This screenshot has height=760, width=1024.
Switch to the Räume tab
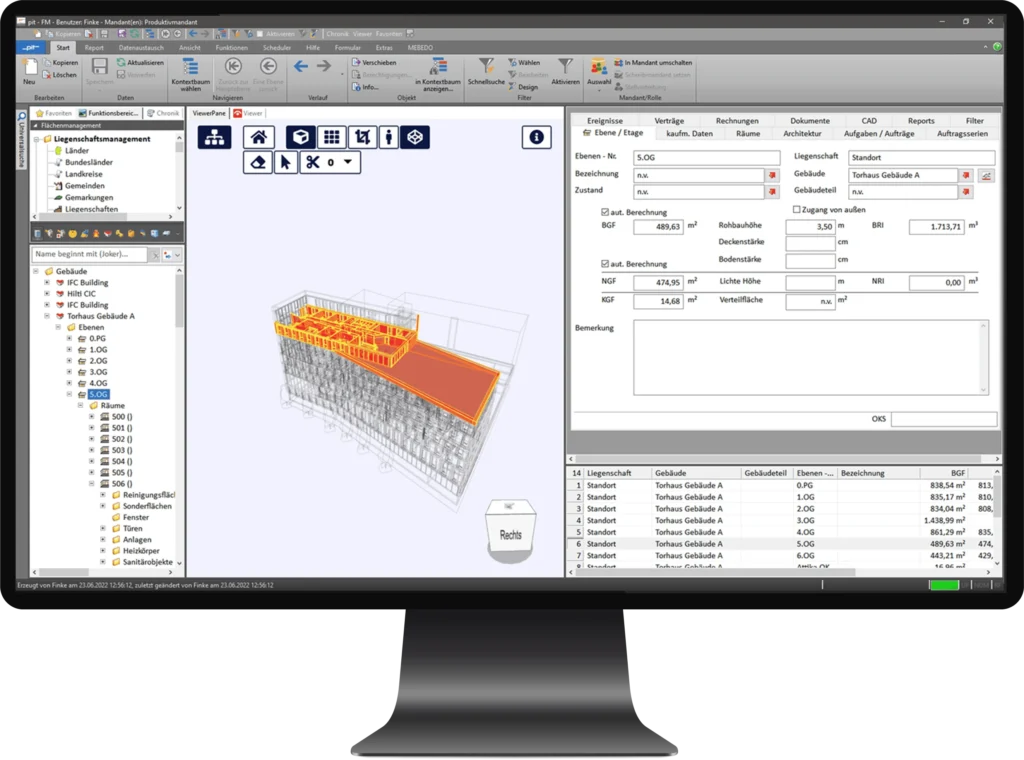pos(747,133)
